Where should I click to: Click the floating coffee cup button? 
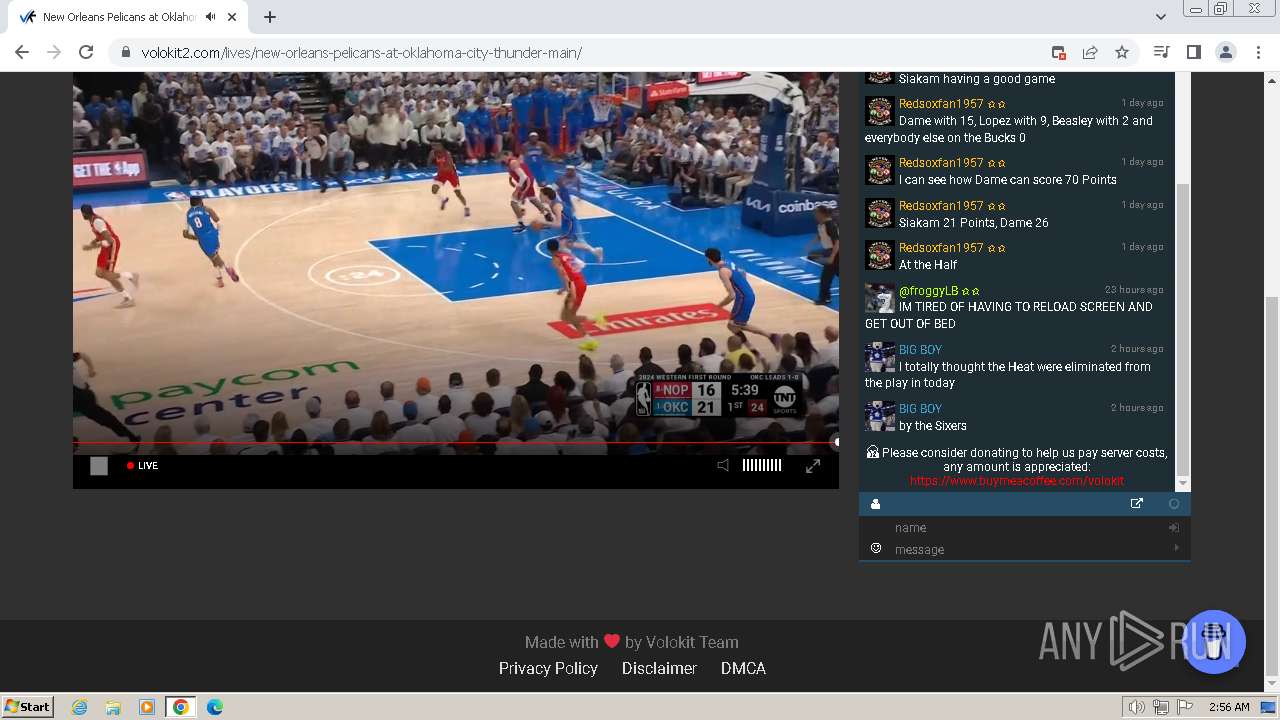pyautogui.click(x=1214, y=641)
